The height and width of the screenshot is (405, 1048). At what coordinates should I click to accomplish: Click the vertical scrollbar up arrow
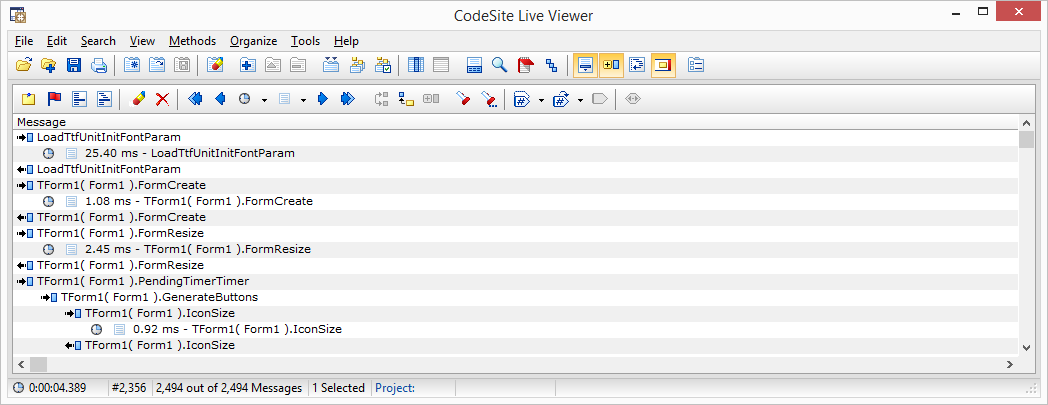[x=1026, y=123]
